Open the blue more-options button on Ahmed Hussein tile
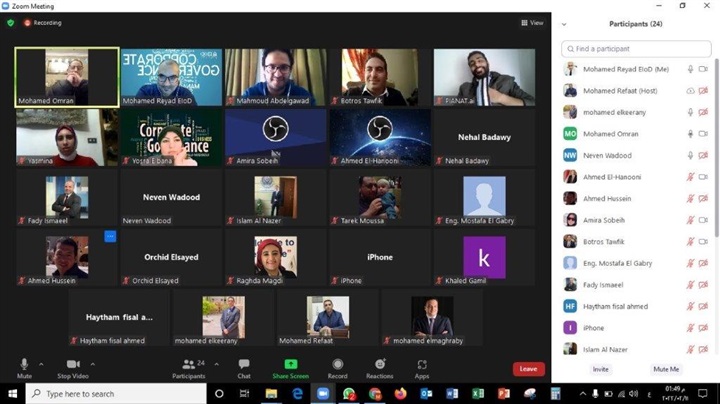This screenshot has height=404, width=720. click(110, 236)
